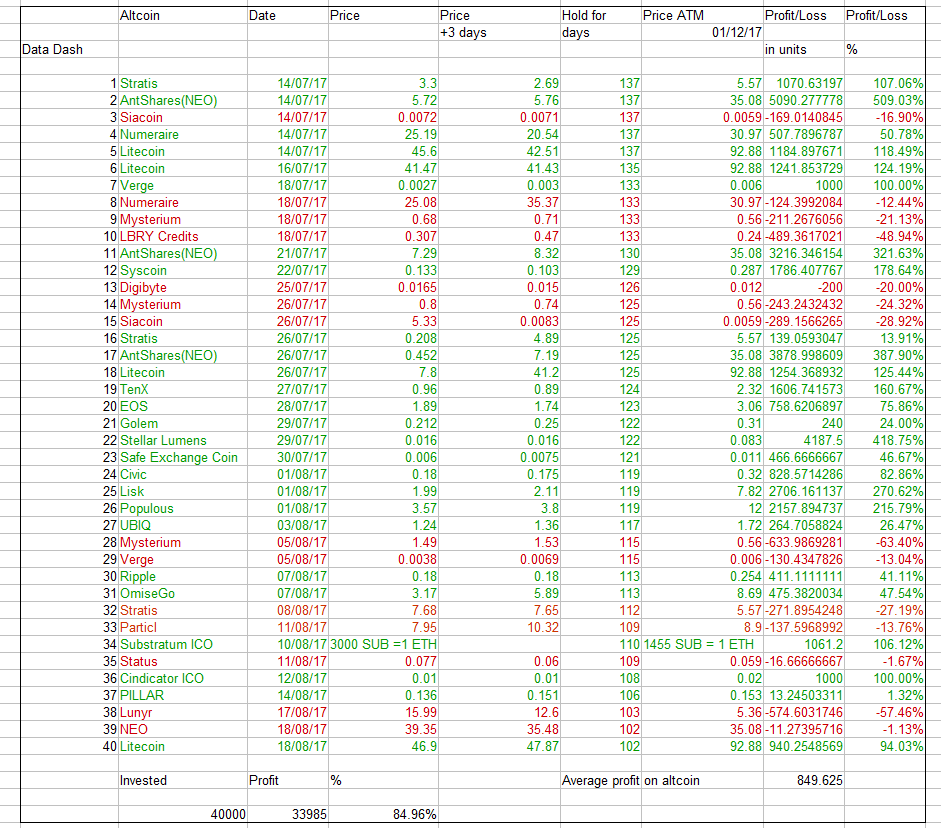941x828 pixels.
Task: Click the 'Safe Exchange Coin' cell
Action: coord(183,457)
